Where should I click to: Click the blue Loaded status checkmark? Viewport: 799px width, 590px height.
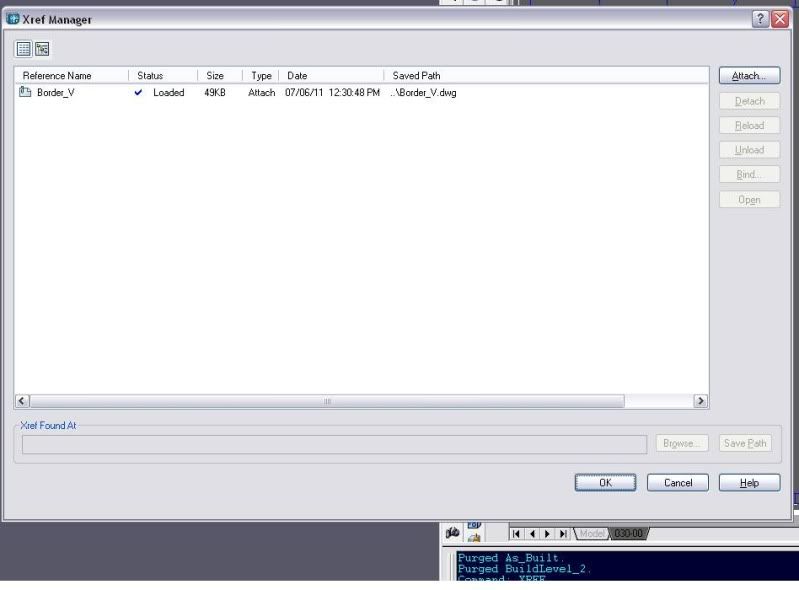(x=138, y=93)
